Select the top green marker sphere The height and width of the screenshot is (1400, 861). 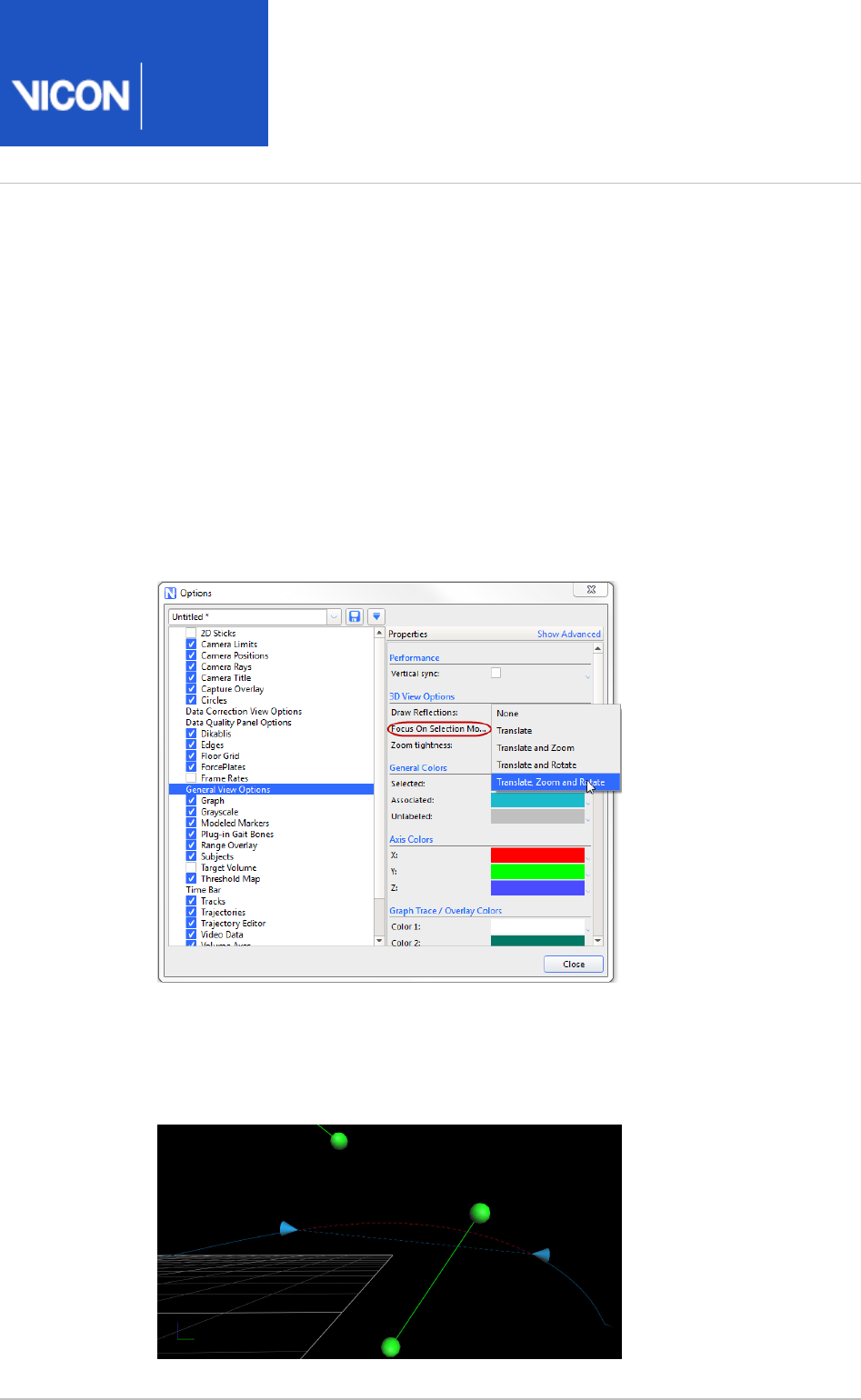(x=340, y=1140)
